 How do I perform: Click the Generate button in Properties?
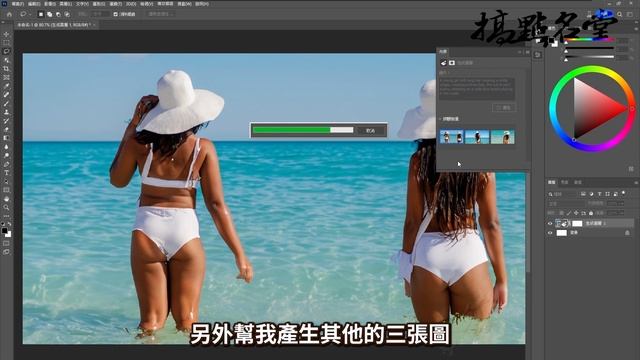[x=504, y=108]
